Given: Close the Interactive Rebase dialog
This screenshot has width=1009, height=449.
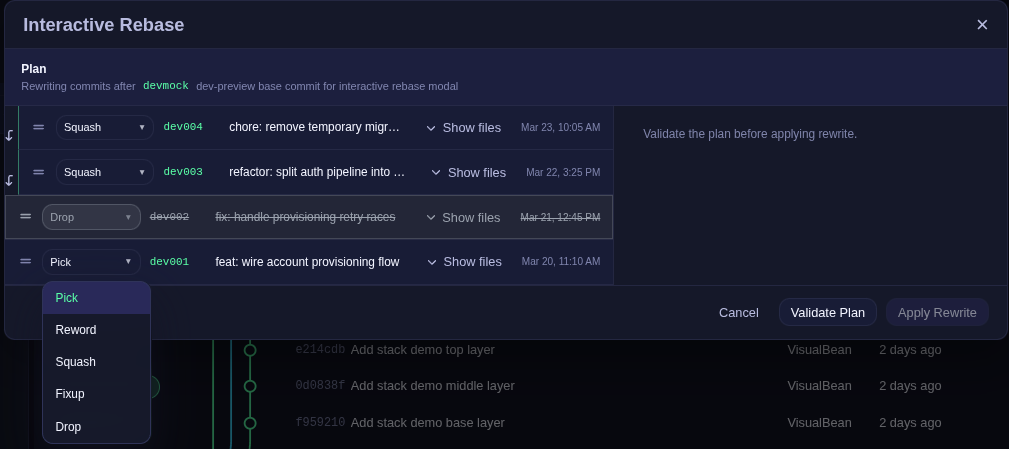Looking at the screenshot, I should 982,24.
